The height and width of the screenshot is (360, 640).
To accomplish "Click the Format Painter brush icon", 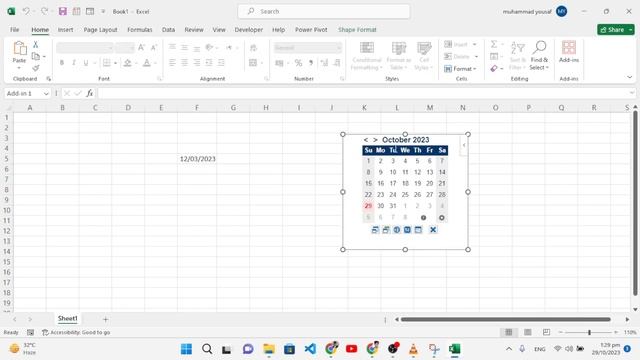I will pos(36,68).
